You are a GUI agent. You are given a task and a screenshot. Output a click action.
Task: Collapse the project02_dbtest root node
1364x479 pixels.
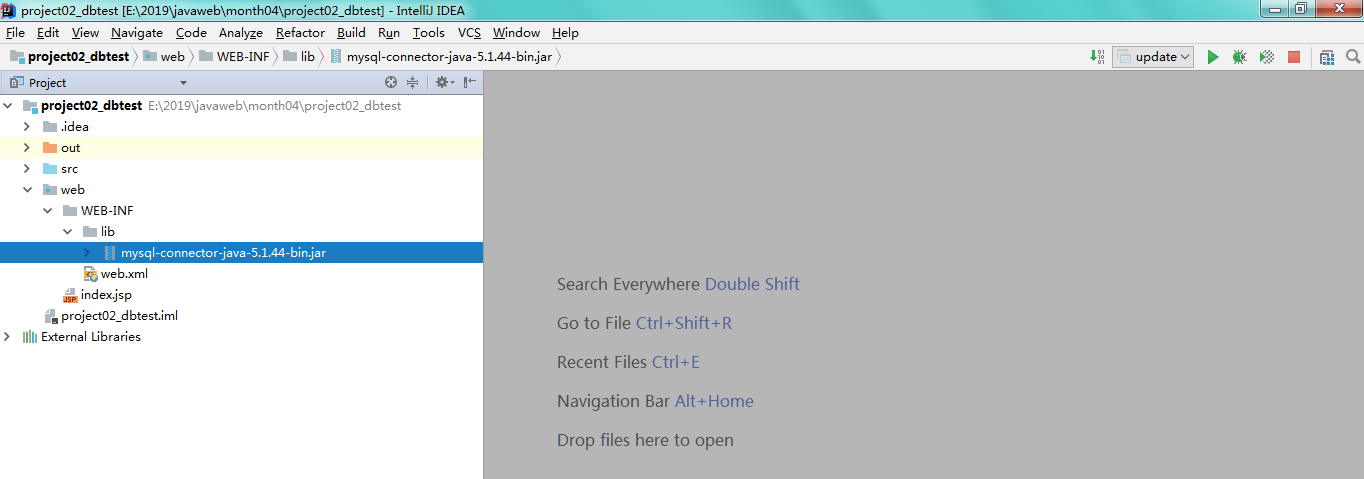[x=8, y=105]
